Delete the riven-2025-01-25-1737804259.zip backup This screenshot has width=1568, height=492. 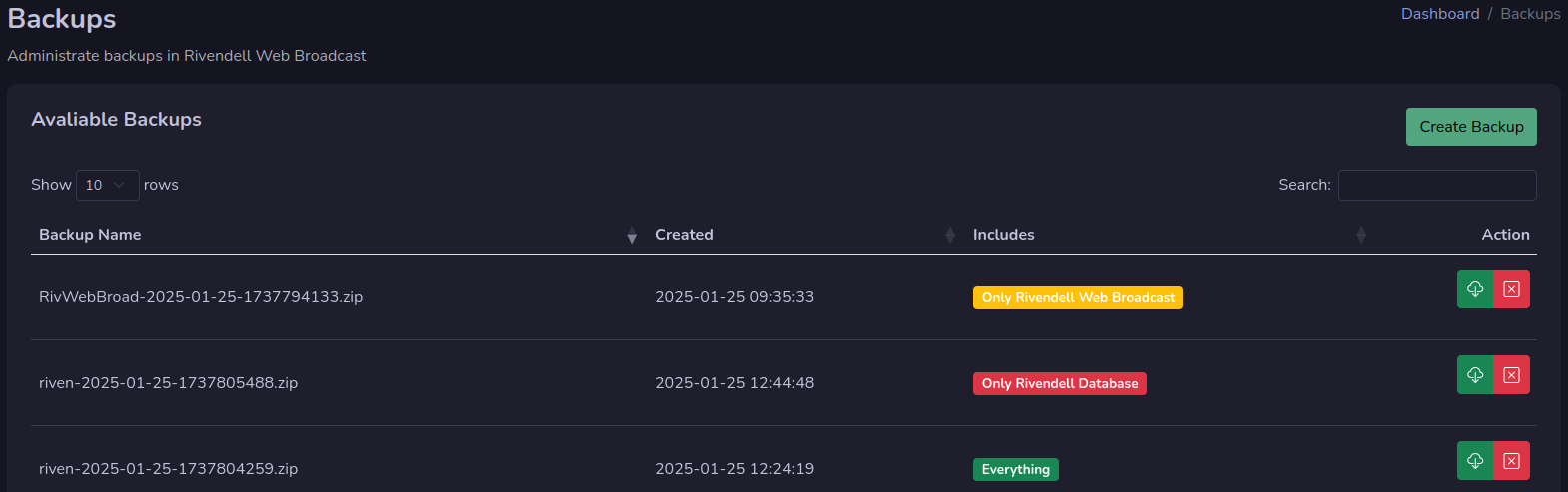(1512, 461)
